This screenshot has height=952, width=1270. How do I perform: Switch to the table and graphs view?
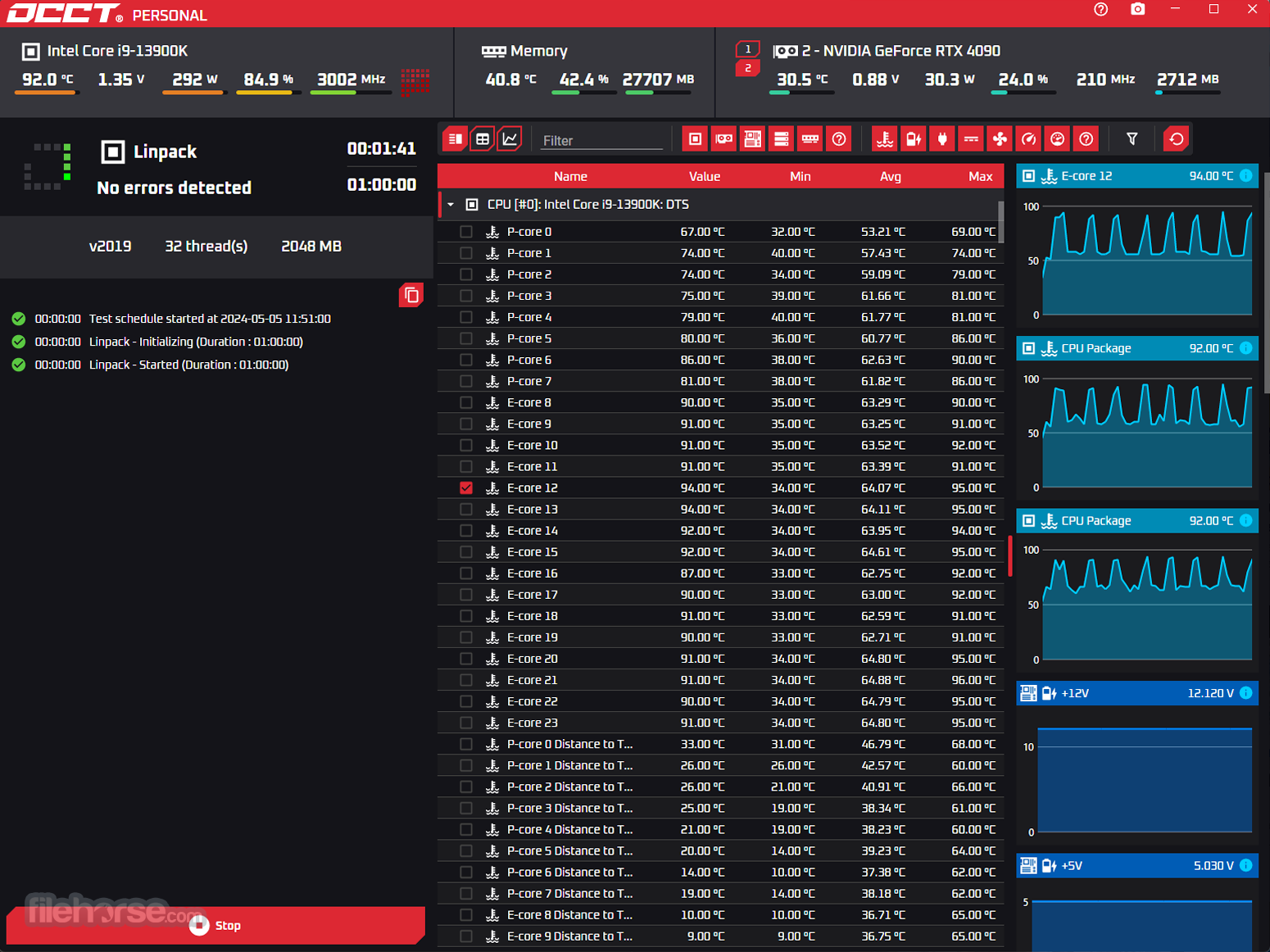pos(456,139)
